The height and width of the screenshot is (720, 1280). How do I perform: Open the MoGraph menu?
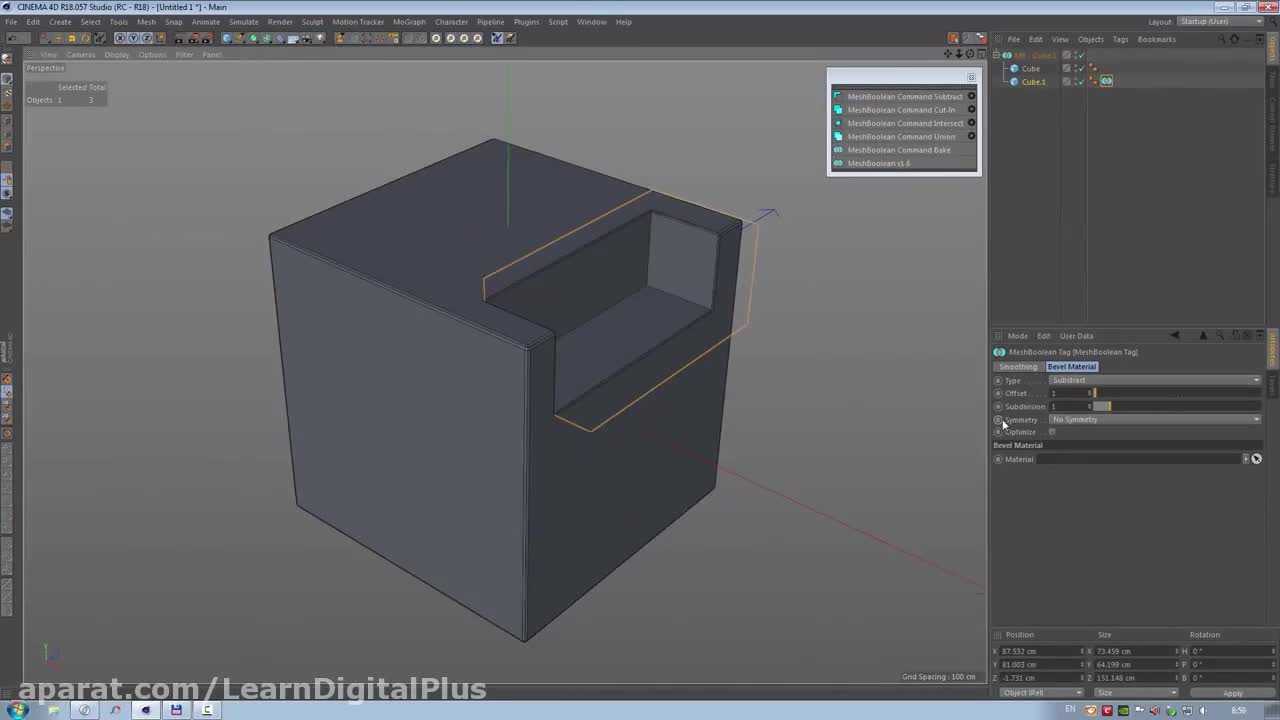[x=408, y=22]
